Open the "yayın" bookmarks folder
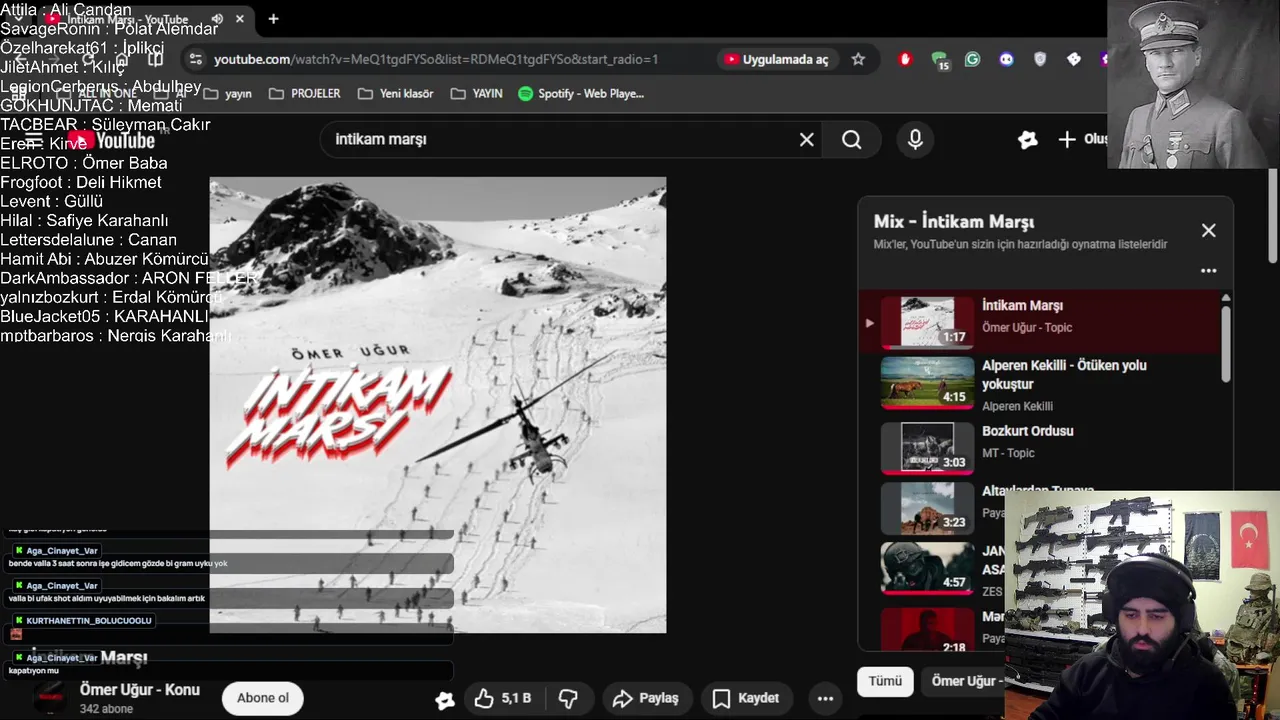This screenshot has height=720, width=1280. click(227, 93)
